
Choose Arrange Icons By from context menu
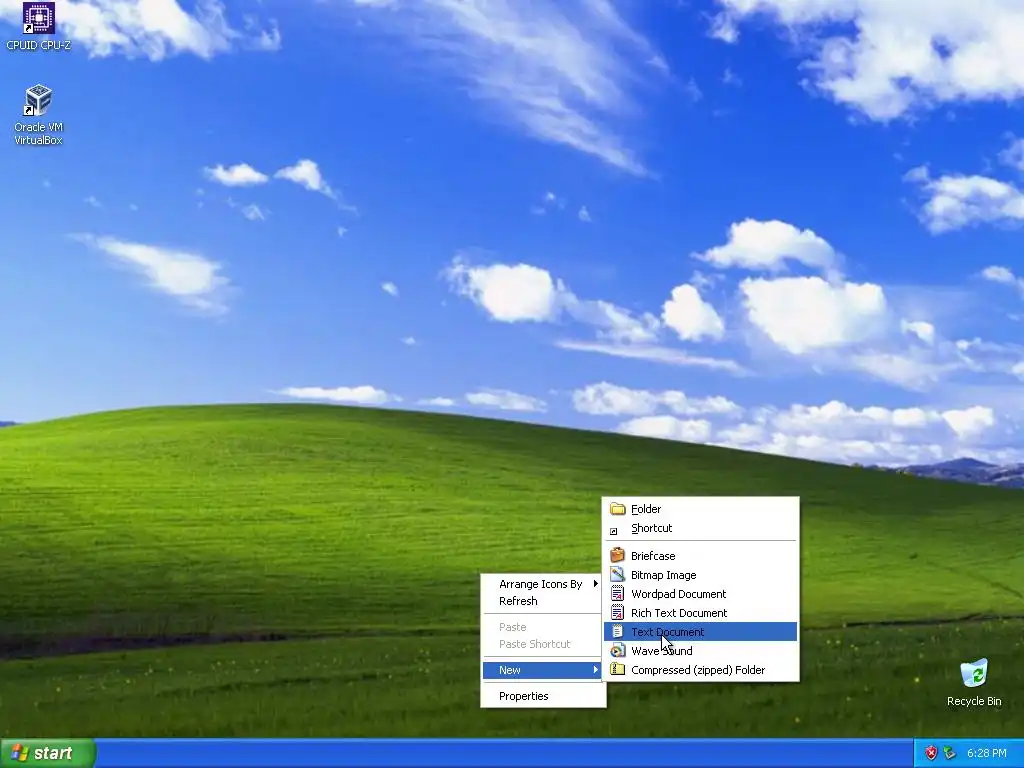coord(541,584)
